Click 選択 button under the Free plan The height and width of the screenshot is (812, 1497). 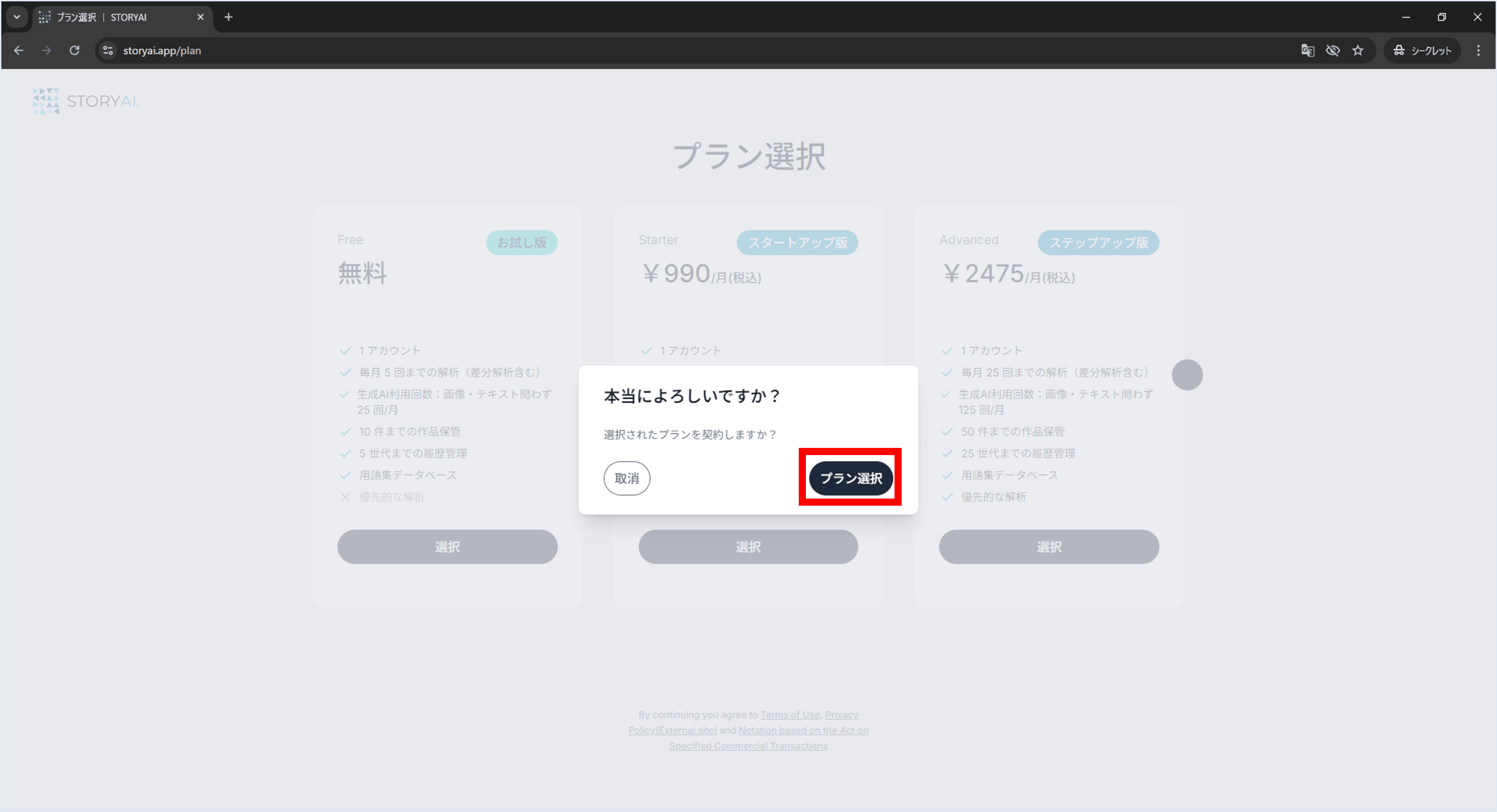(x=448, y=546)
